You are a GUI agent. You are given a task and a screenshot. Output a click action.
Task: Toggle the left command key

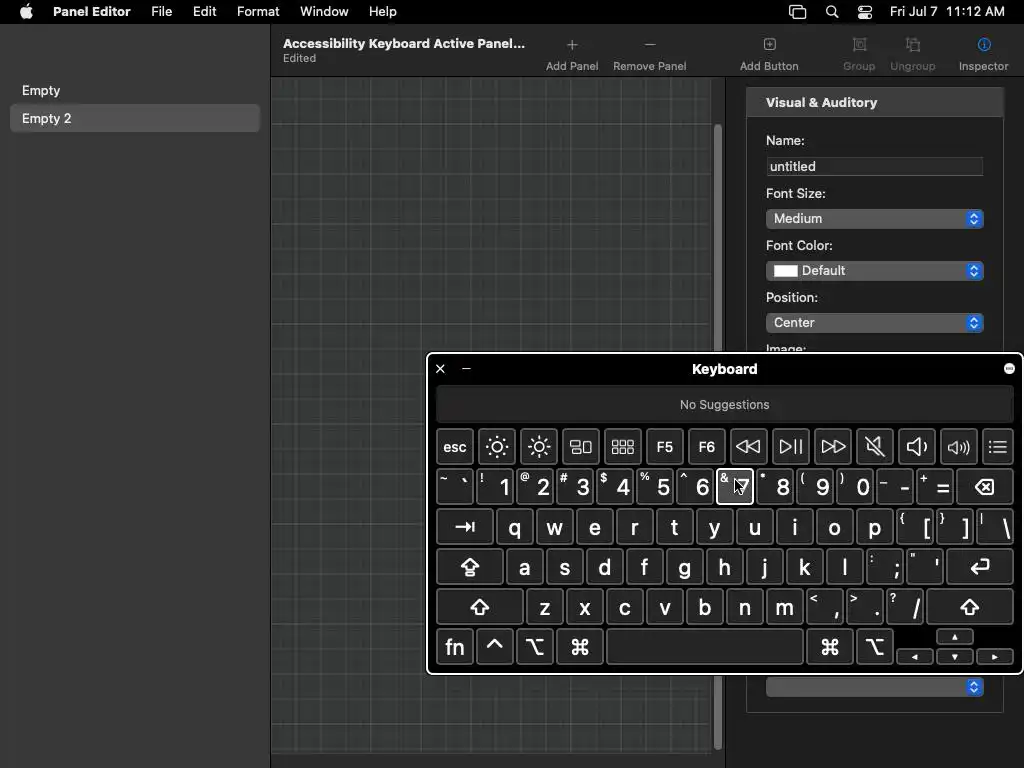point(580,647)
